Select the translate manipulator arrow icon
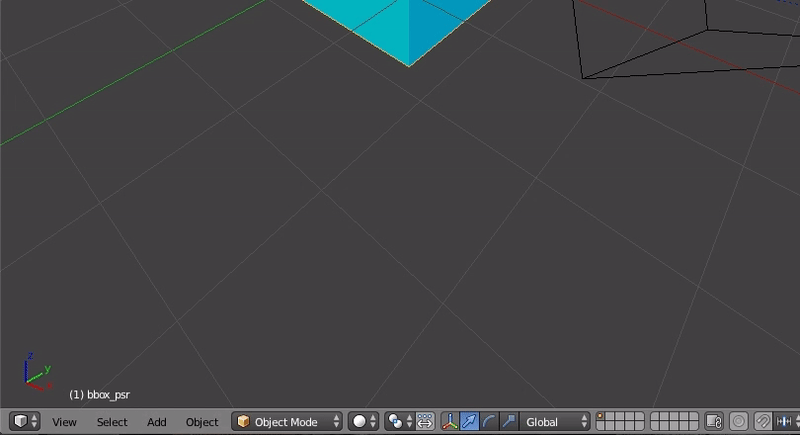This screenshot has width=800, height=435. [469, 422]
